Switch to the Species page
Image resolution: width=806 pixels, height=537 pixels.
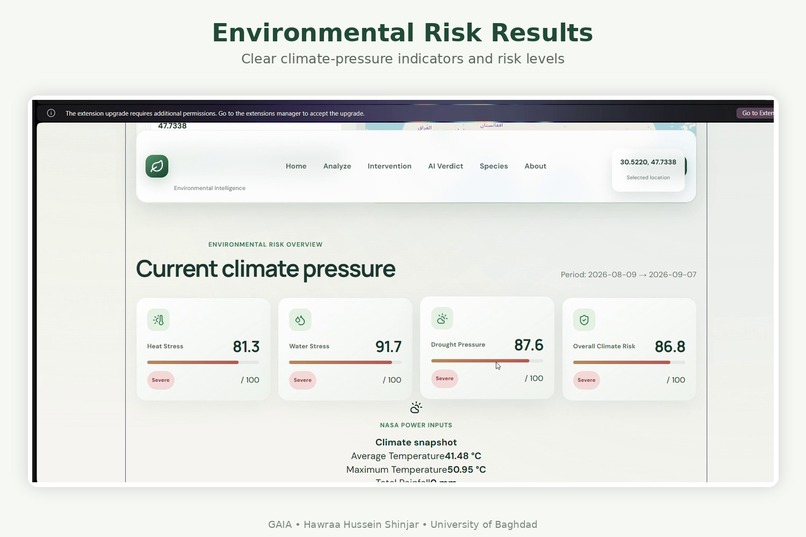click(x=493, y=166)
